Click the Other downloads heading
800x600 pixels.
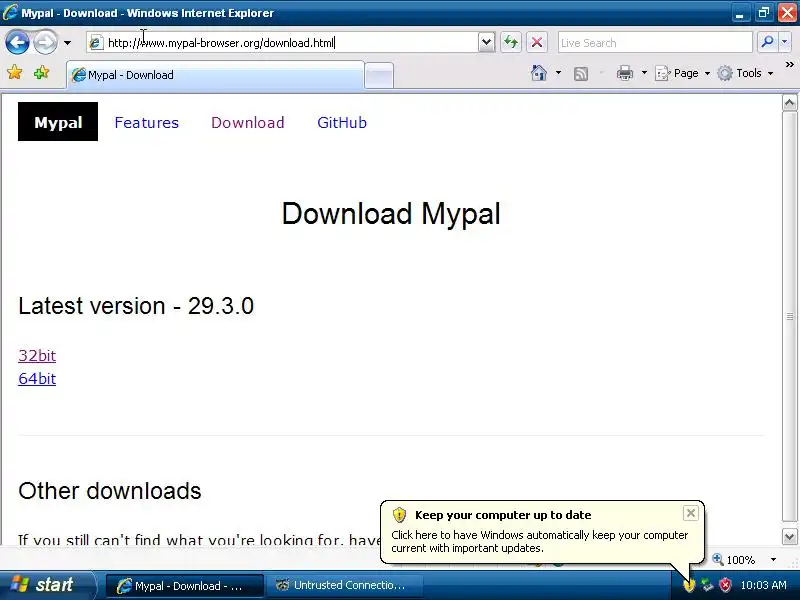110,491
